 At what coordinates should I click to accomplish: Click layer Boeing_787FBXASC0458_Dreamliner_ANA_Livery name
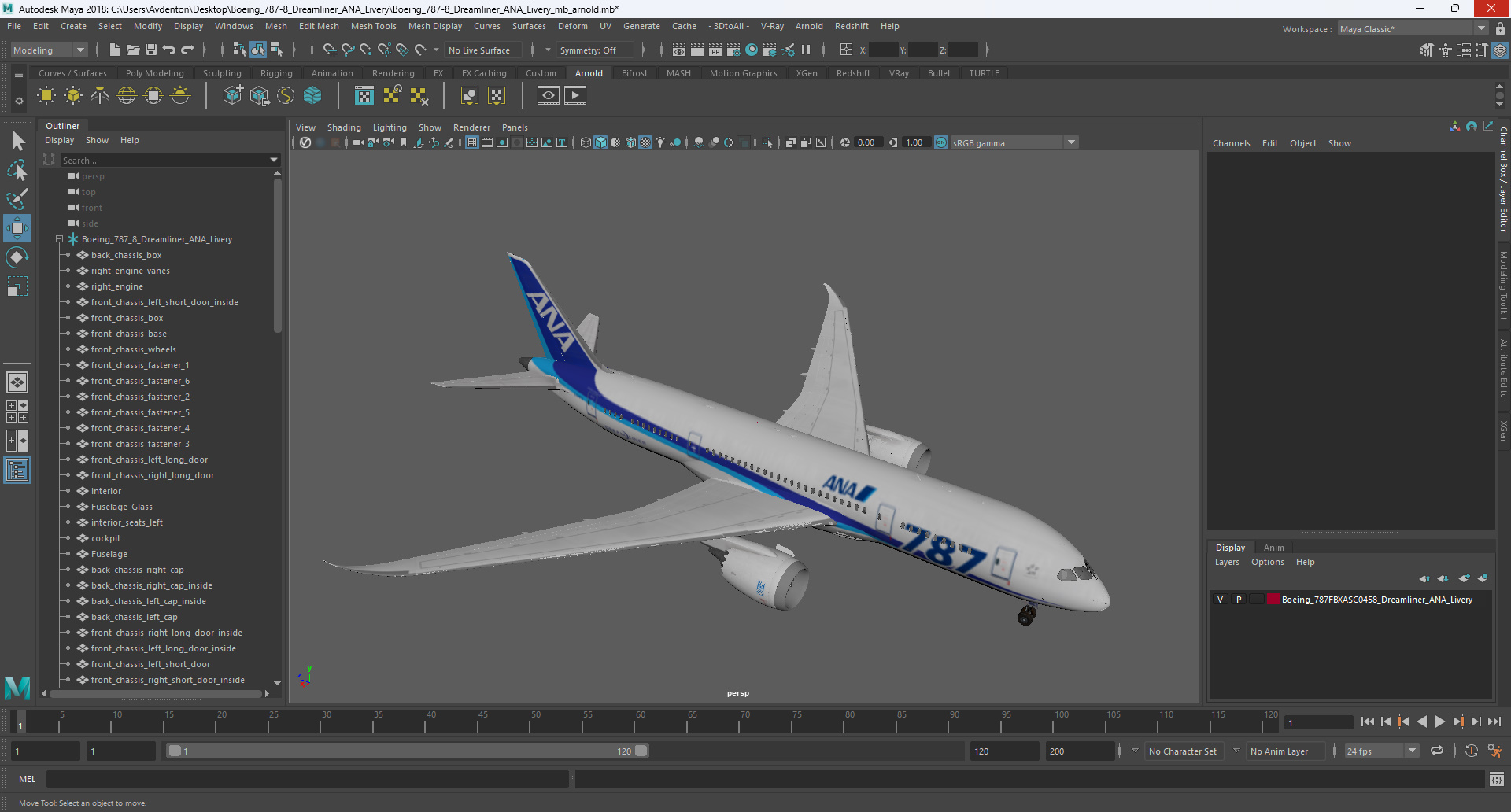1376,600
